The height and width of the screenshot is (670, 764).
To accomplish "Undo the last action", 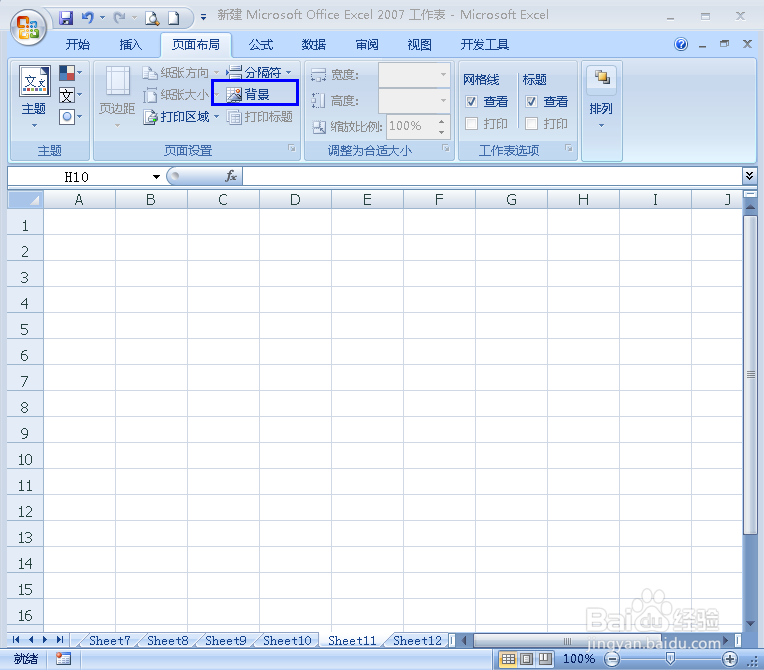I will pos(88,19).
